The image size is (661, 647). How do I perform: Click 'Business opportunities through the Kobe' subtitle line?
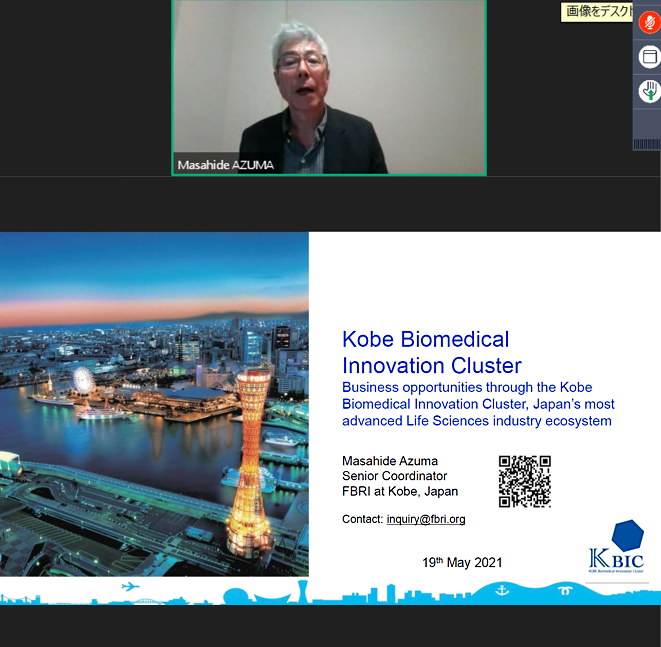coord(467,387)
